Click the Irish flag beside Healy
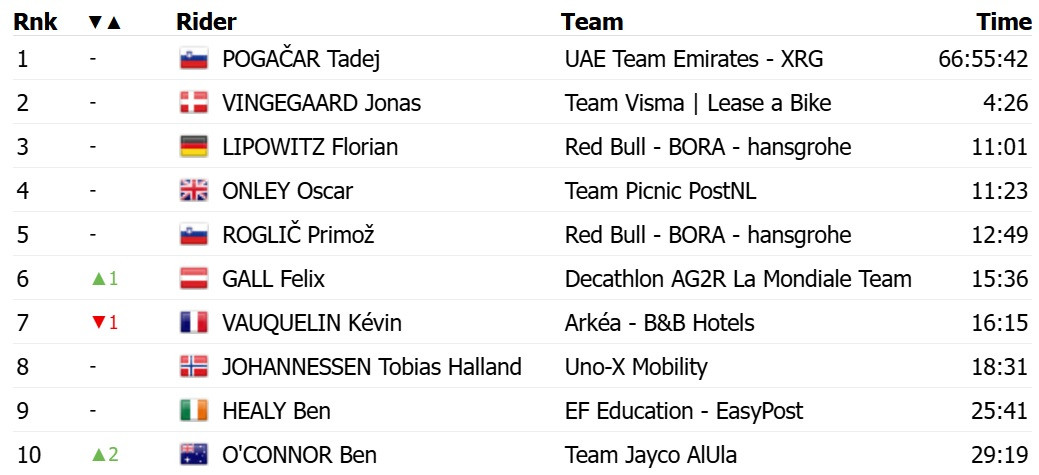This screenshot has height=475, width=1039. (193, 411)
